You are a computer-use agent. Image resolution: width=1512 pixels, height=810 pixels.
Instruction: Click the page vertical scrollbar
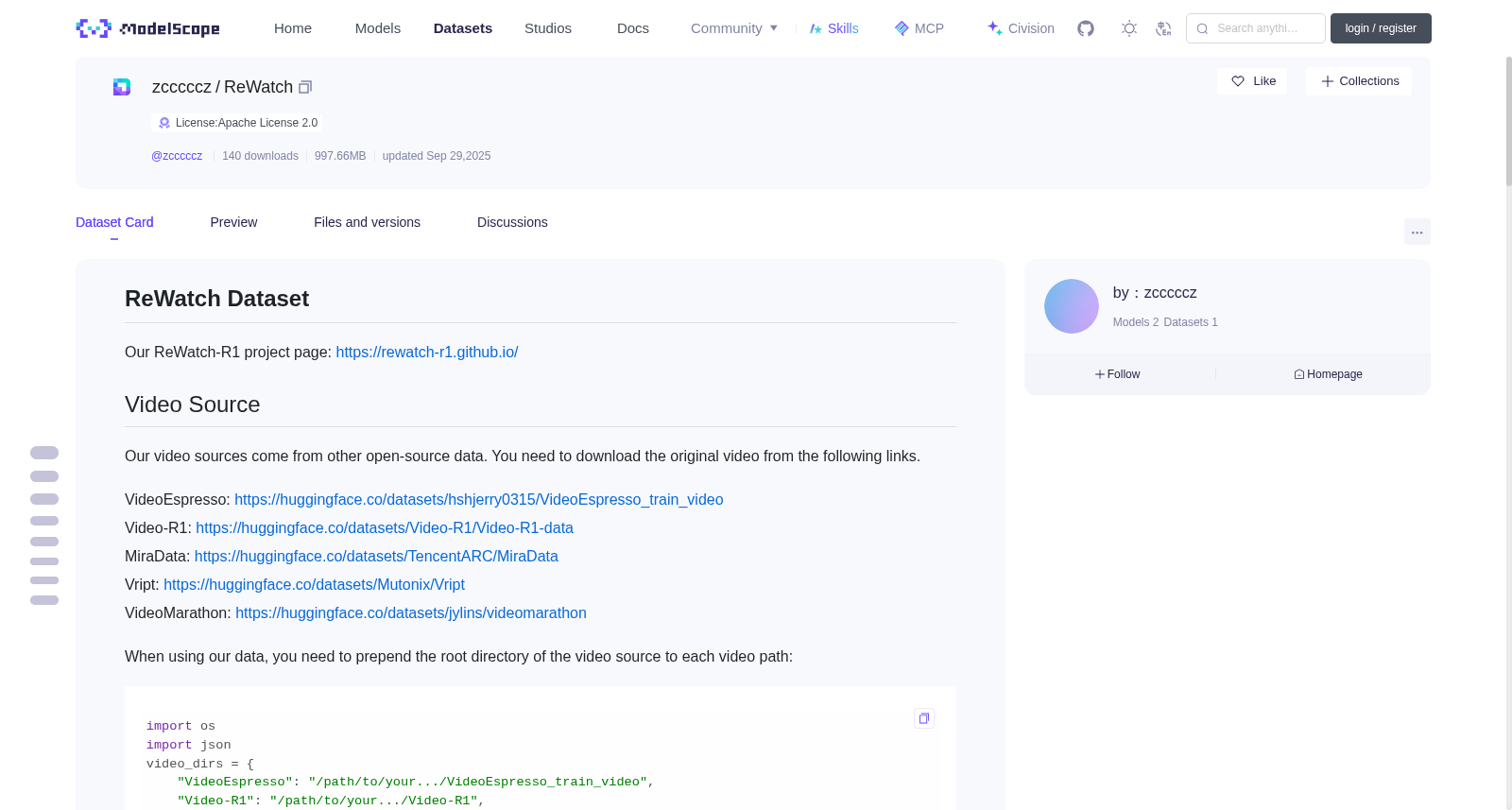coord(1508,121)
